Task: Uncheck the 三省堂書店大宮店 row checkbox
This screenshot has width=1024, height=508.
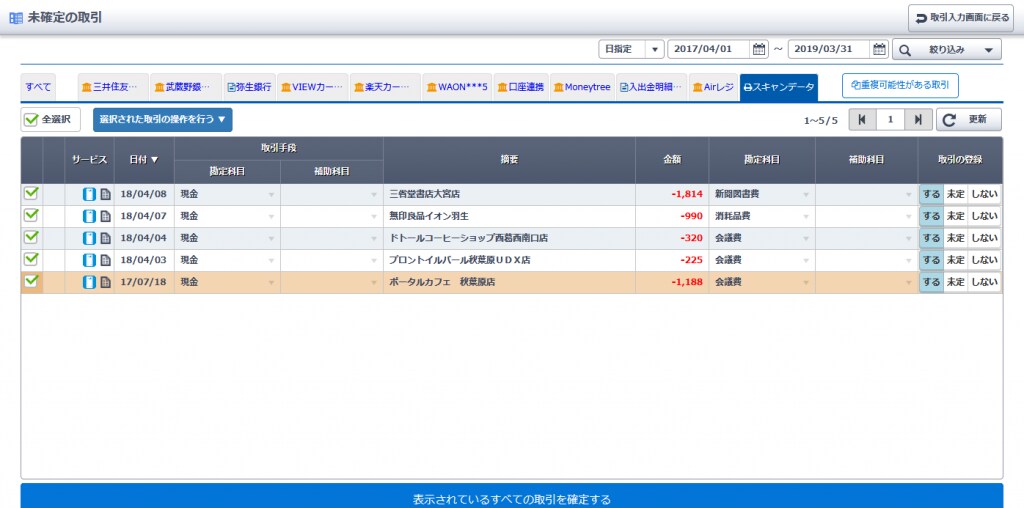Action: (x=31, y=193)
